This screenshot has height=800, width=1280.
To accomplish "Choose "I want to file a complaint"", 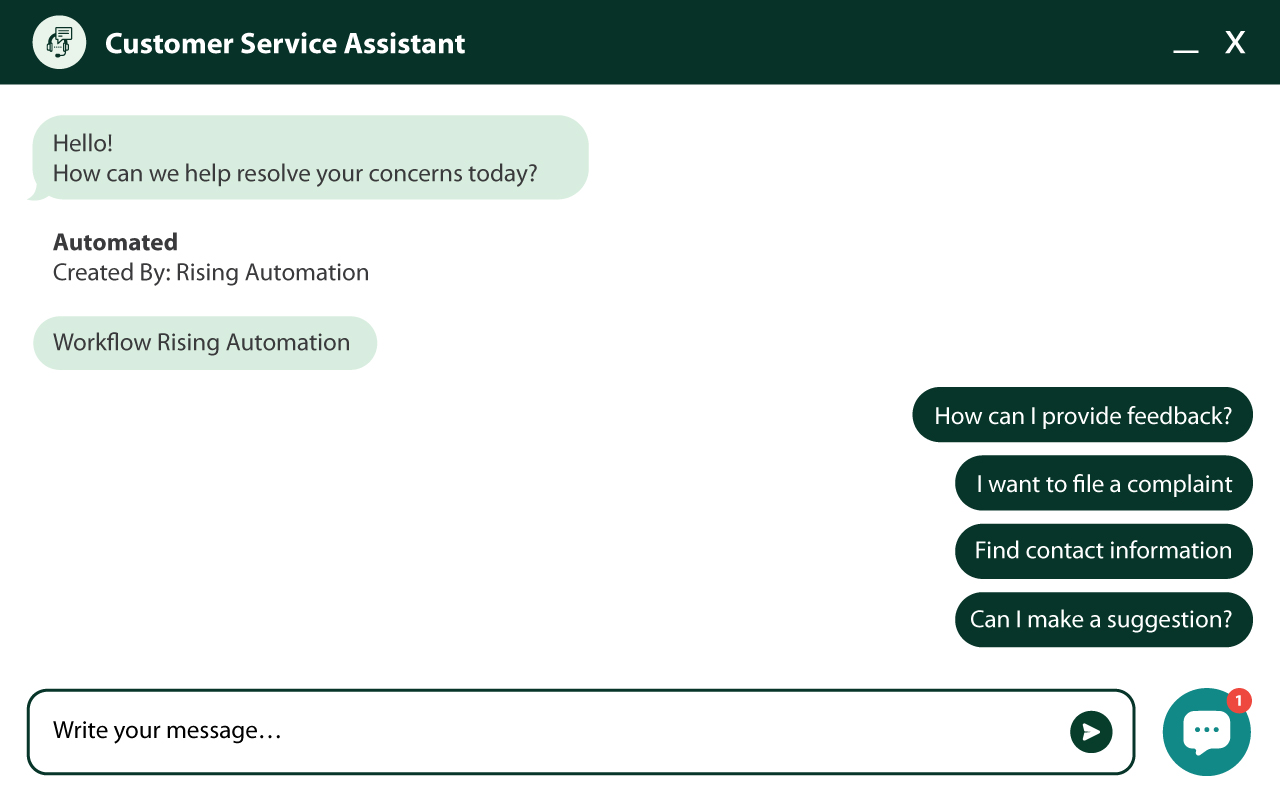I will click(x=1103, y=484).
